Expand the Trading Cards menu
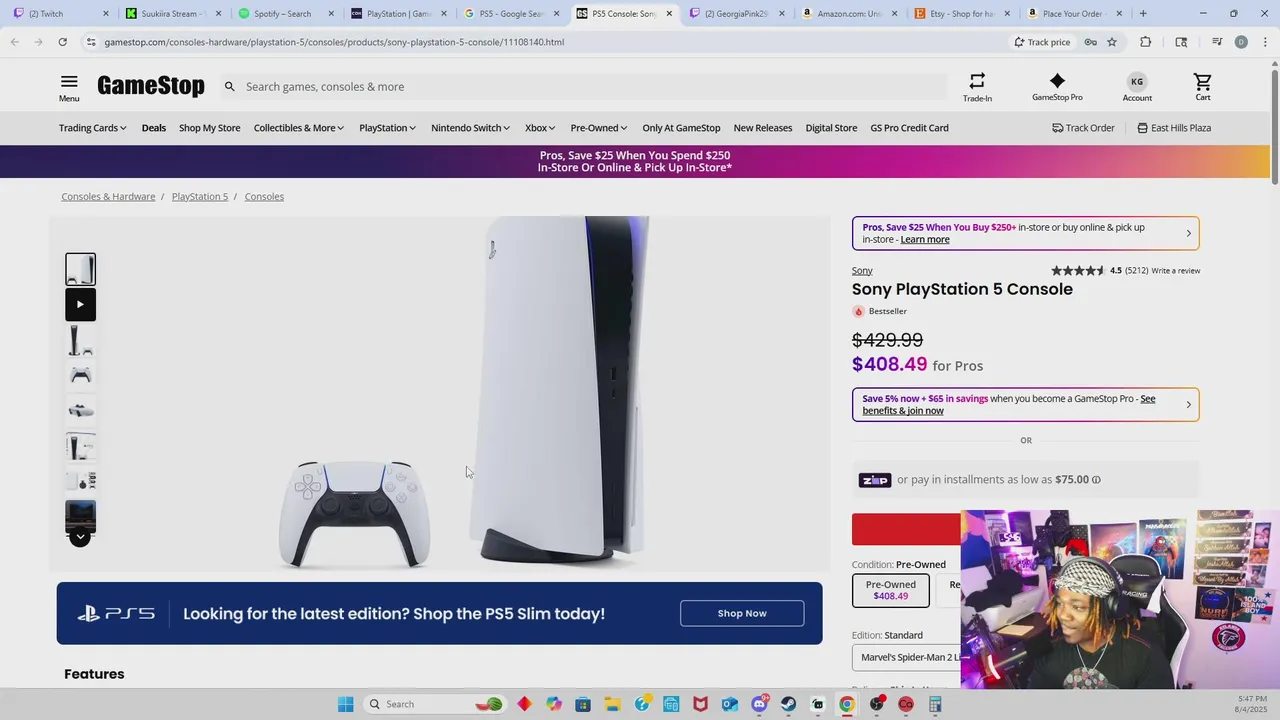This screenshot has width=1280, height=720. point(92,128)
